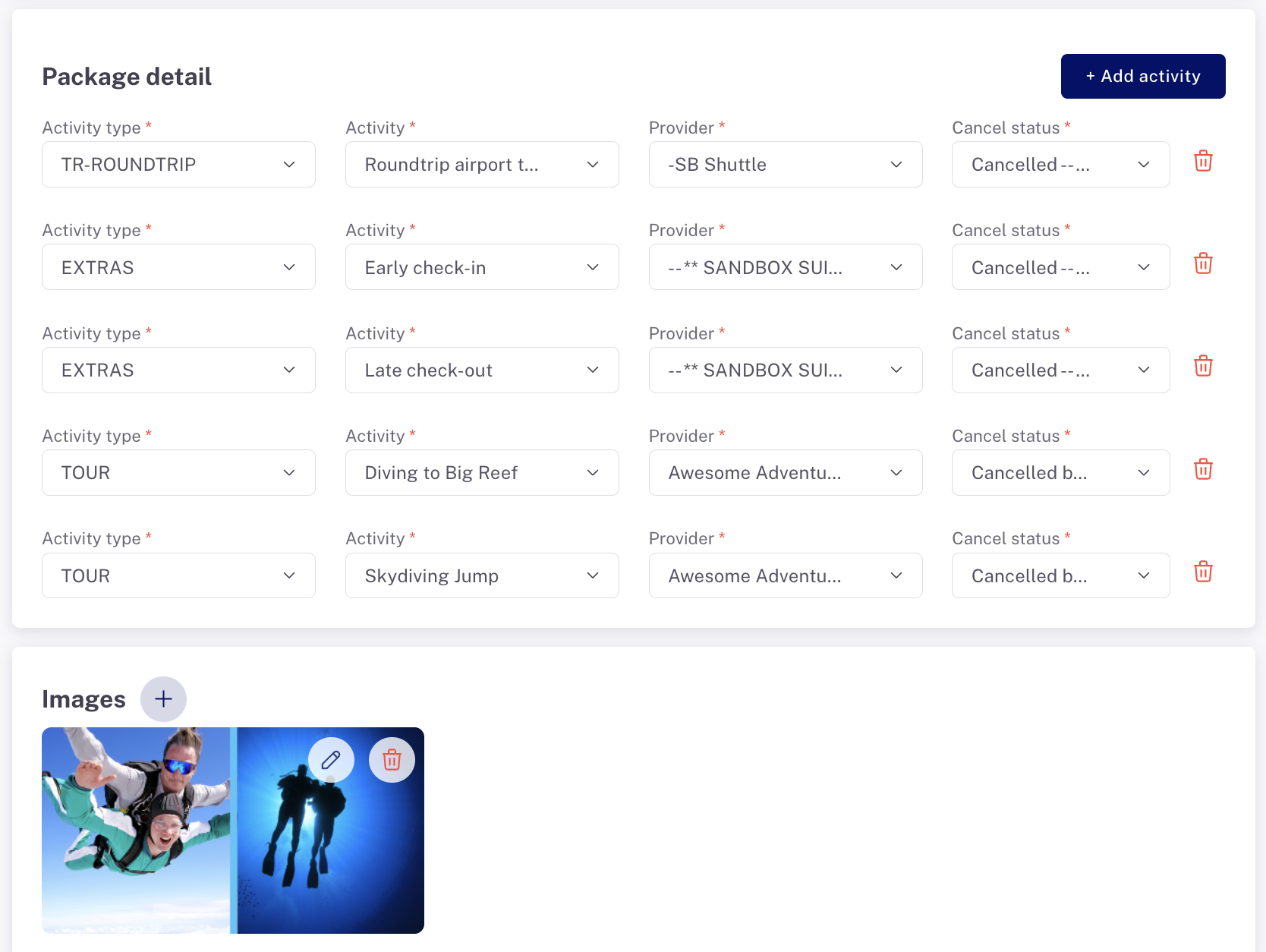Open the -SB Shuttle provider dropdown
This screenshot has height=952, width=1266.
point(786,164)
